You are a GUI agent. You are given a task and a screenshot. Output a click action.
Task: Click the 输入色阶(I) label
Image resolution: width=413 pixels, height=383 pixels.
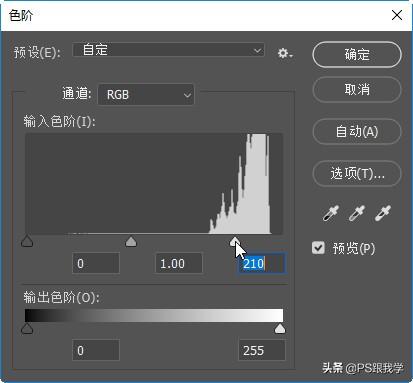[x=59, y=122]
